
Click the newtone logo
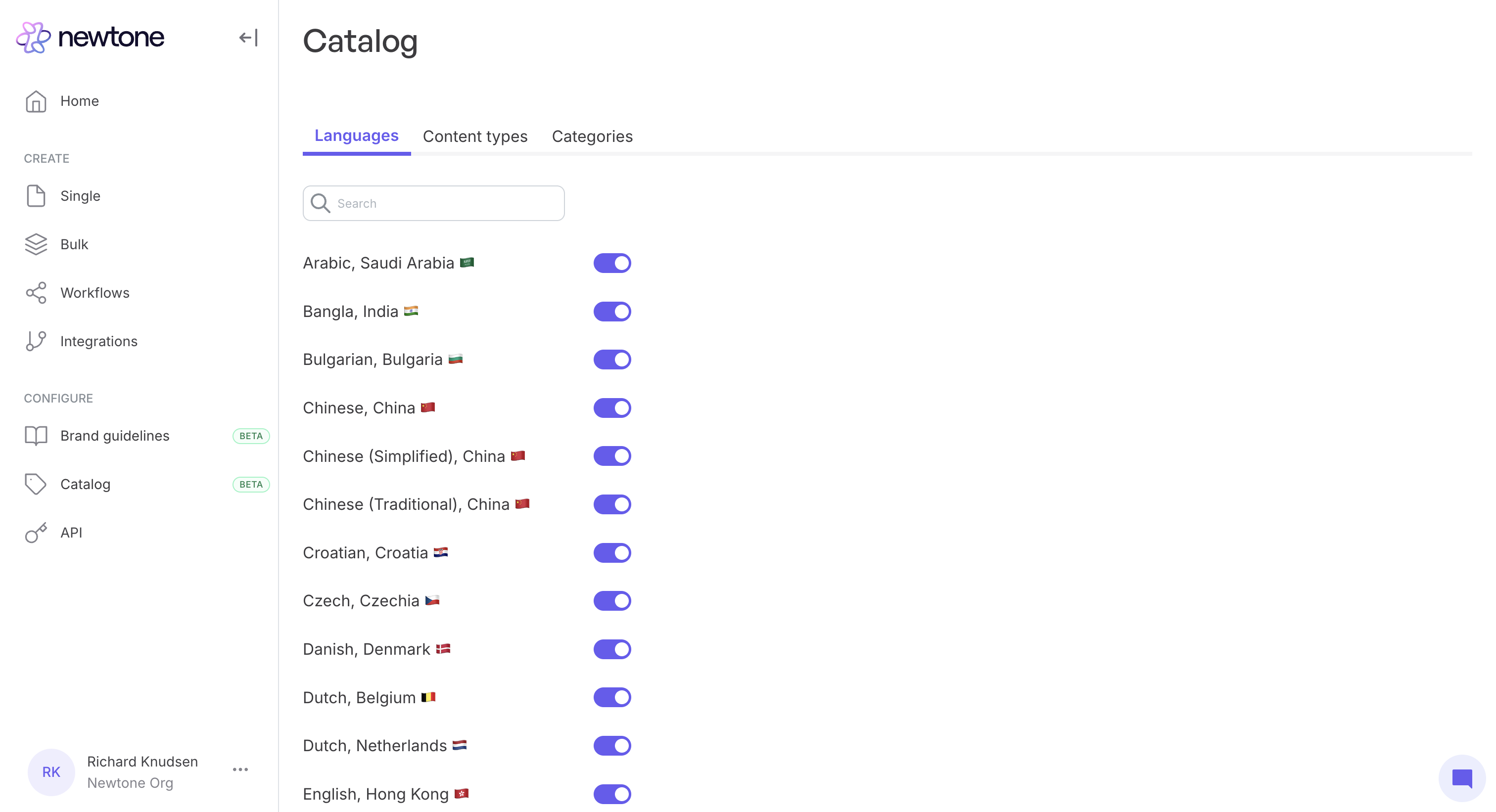(x=91, y=38)
